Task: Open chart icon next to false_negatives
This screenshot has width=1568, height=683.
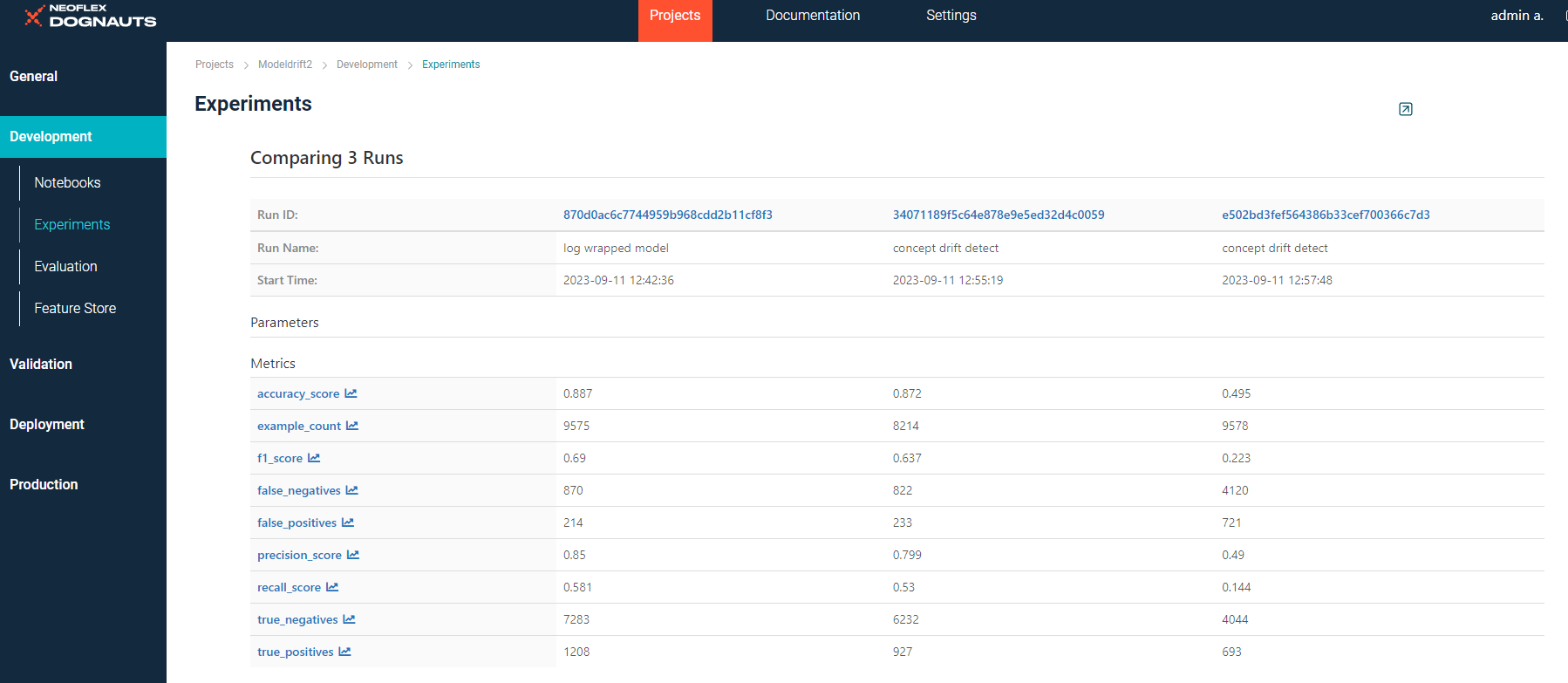Action: point(352,490)
